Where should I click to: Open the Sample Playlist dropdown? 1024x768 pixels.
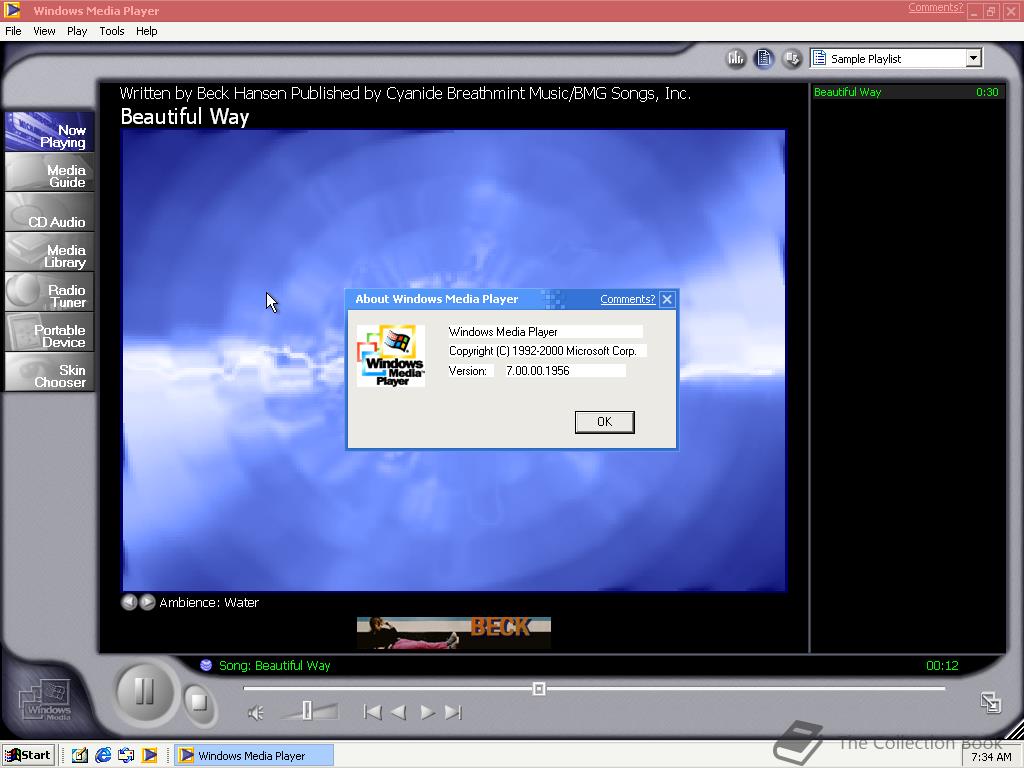click(973, 58)
